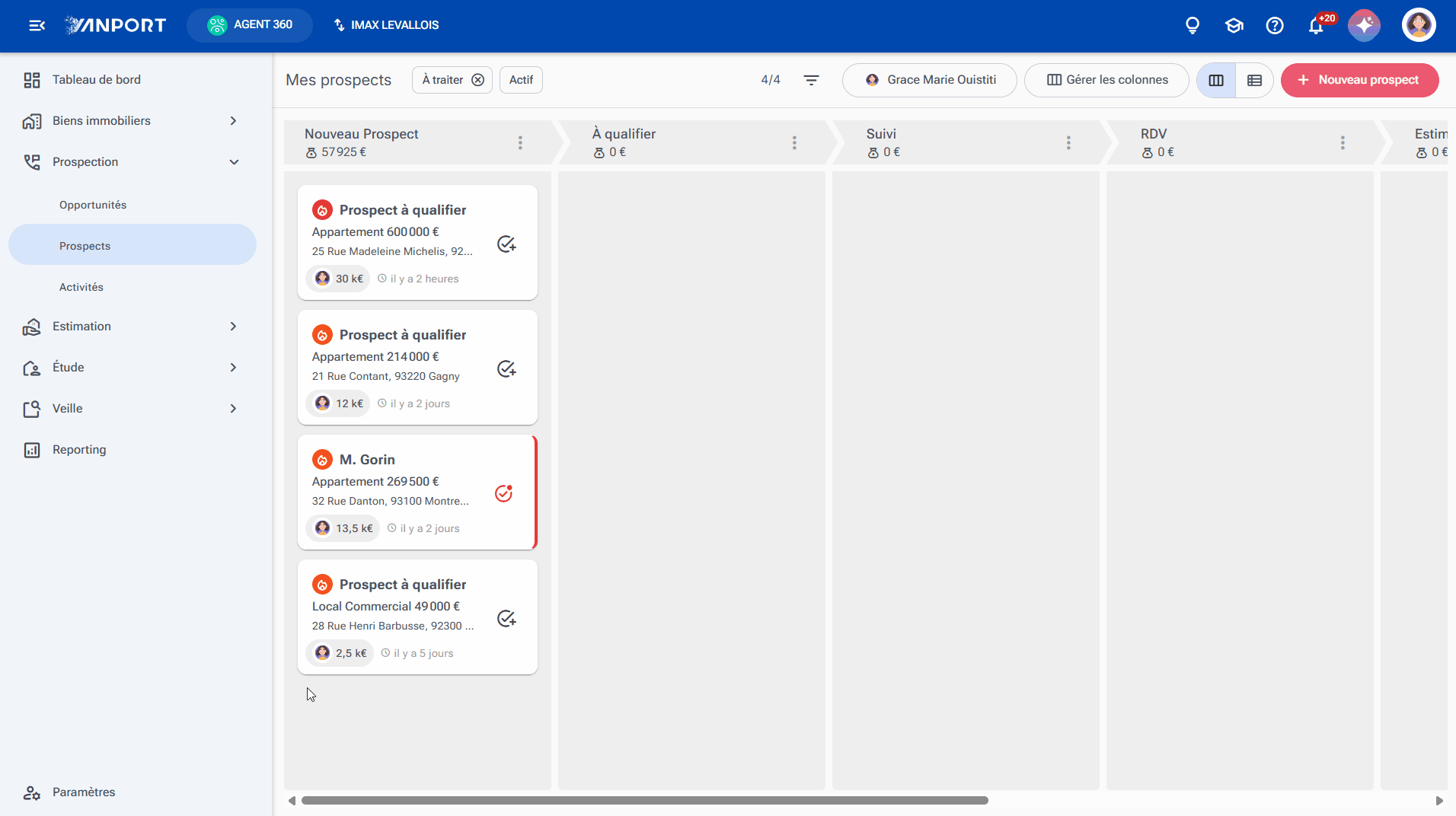Click right arrow of horizontal scrollbar
Screen dimensions: 1456x816
[x=1439, y=801]
